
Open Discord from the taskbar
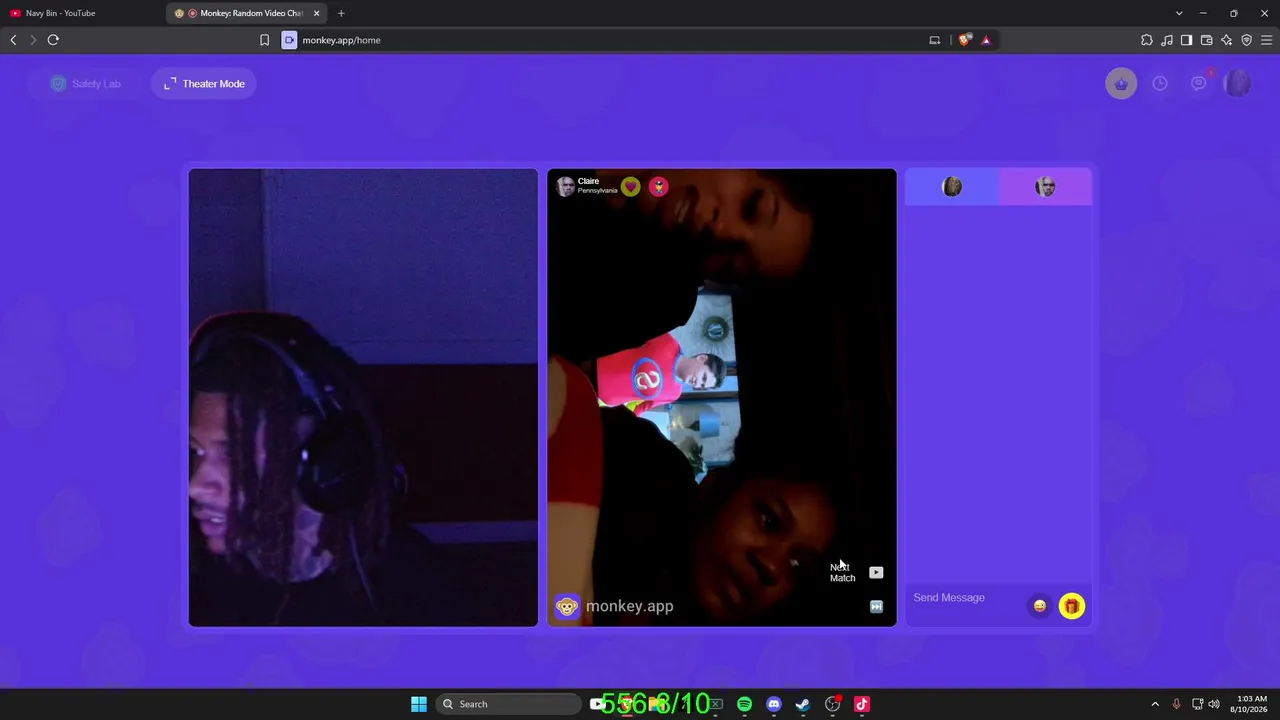coord(773,704)
